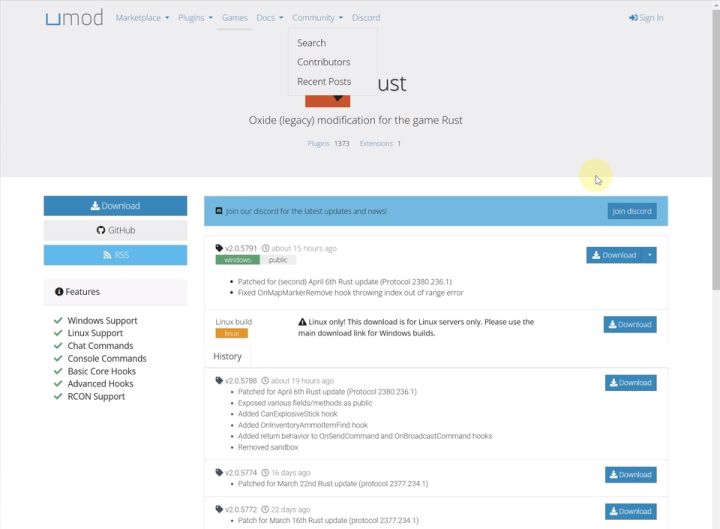Click the green windows badge
The height and width of the screenshot is (529, 720).
(x=237, y=260)
